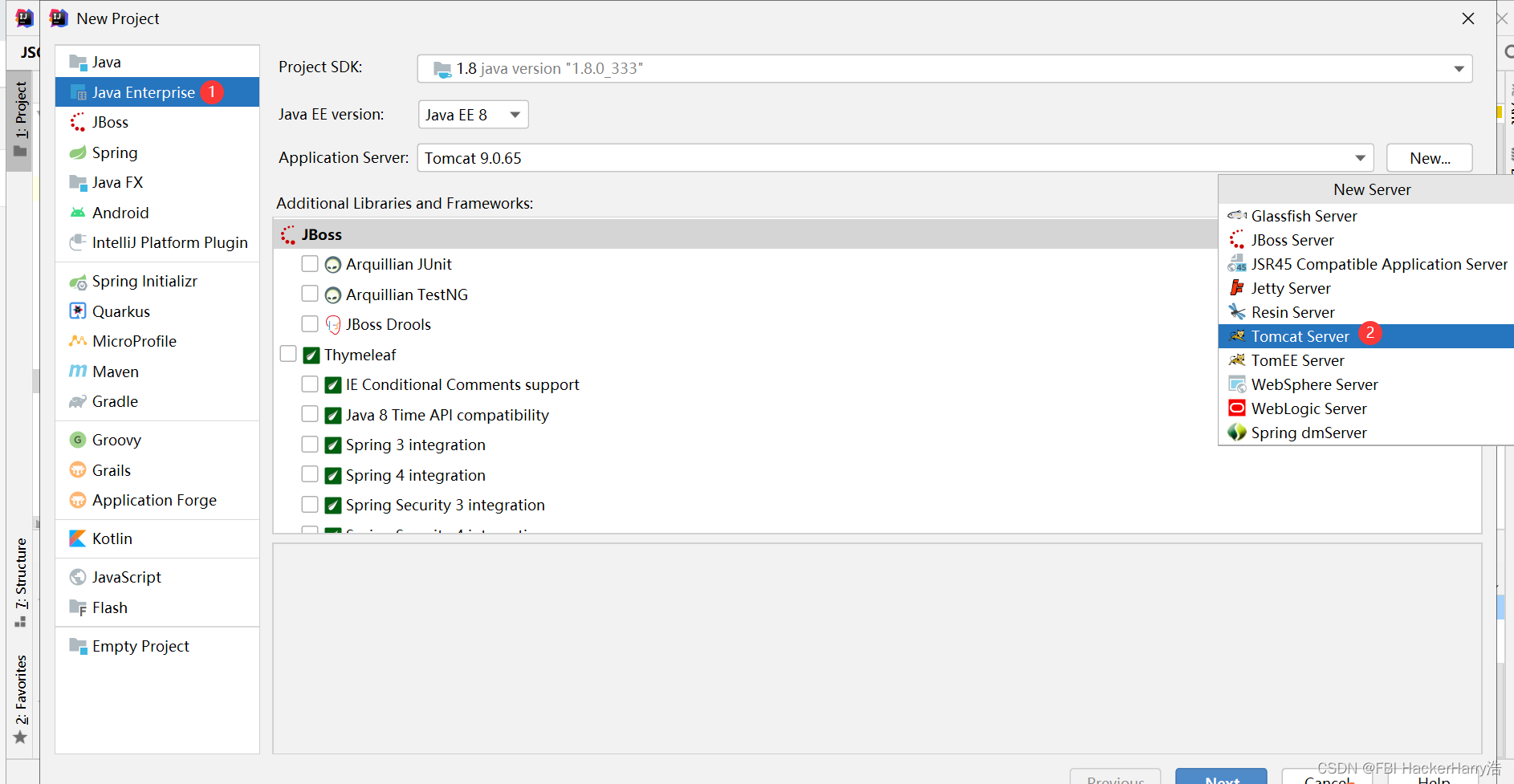Click the Cancel button

coord(1327,777)
